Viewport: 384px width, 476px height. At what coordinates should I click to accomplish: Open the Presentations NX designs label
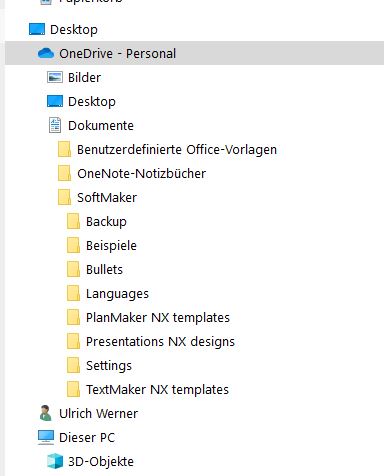click(160, 342)
